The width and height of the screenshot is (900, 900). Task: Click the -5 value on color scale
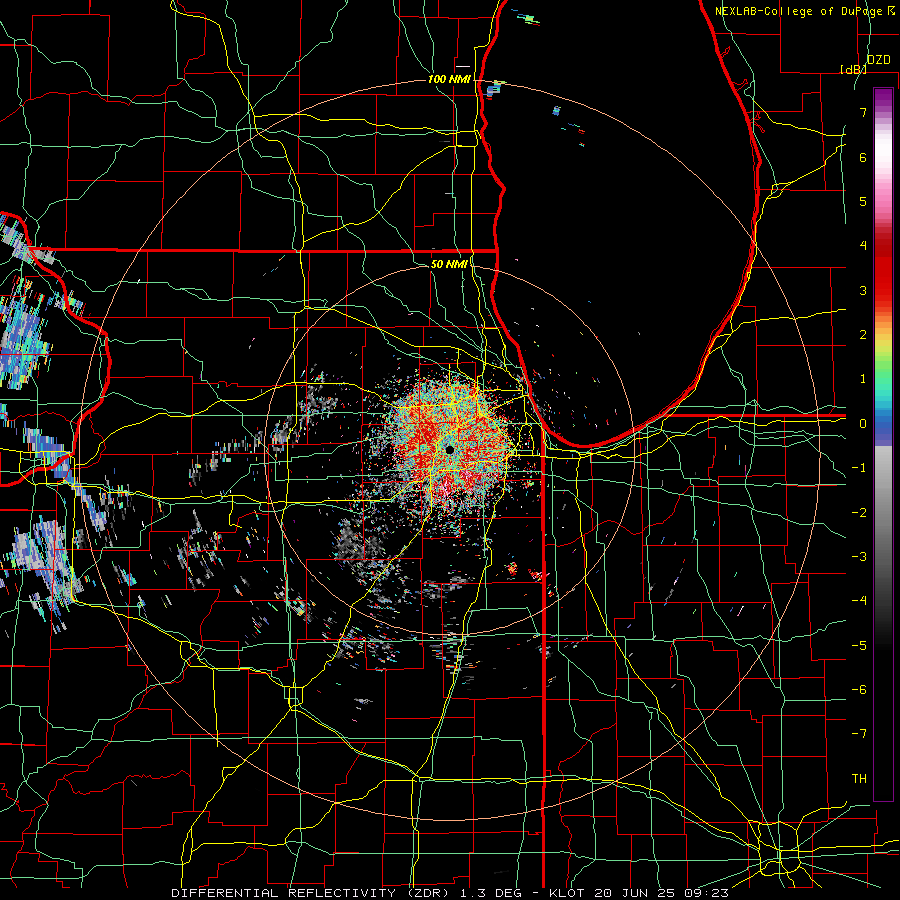pos(859,646)
